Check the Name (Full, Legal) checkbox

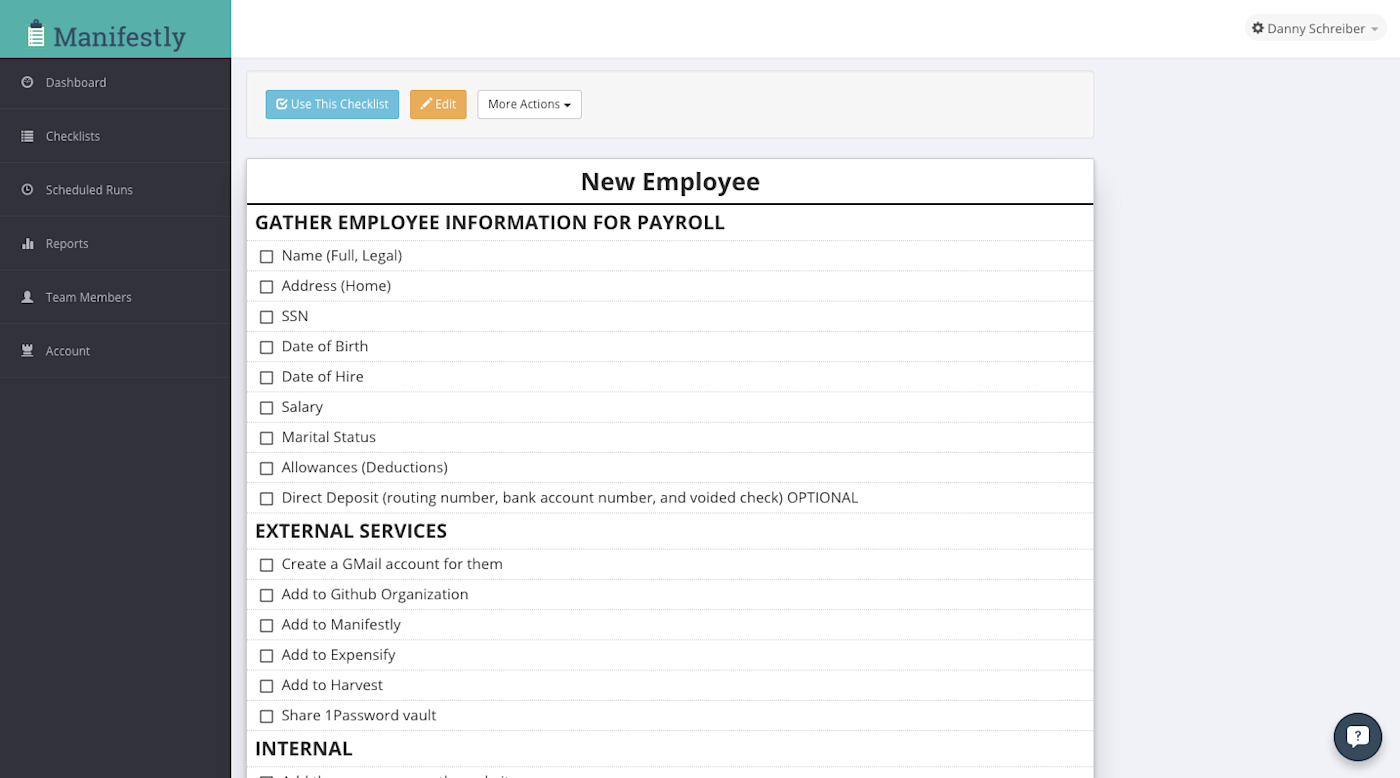pos(266,257)
